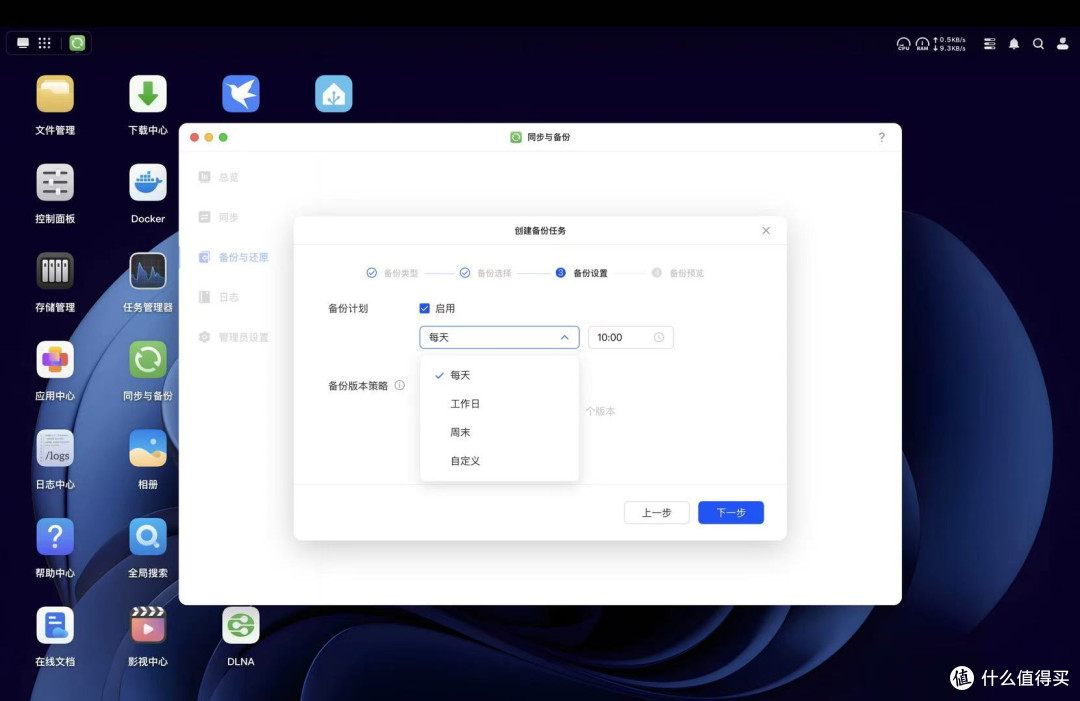
Task: Go to the 备份与还原 sidebar item
Action: (233, 257)
